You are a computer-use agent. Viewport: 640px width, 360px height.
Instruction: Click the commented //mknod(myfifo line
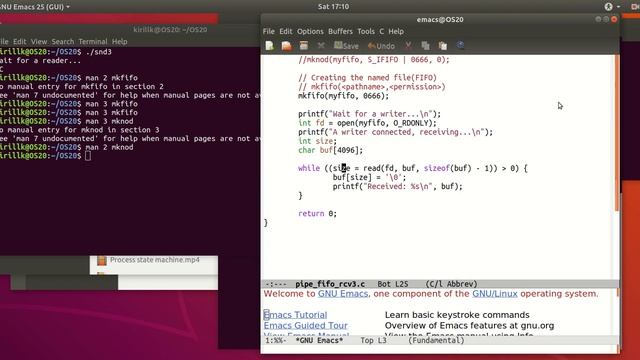(373, 60)
